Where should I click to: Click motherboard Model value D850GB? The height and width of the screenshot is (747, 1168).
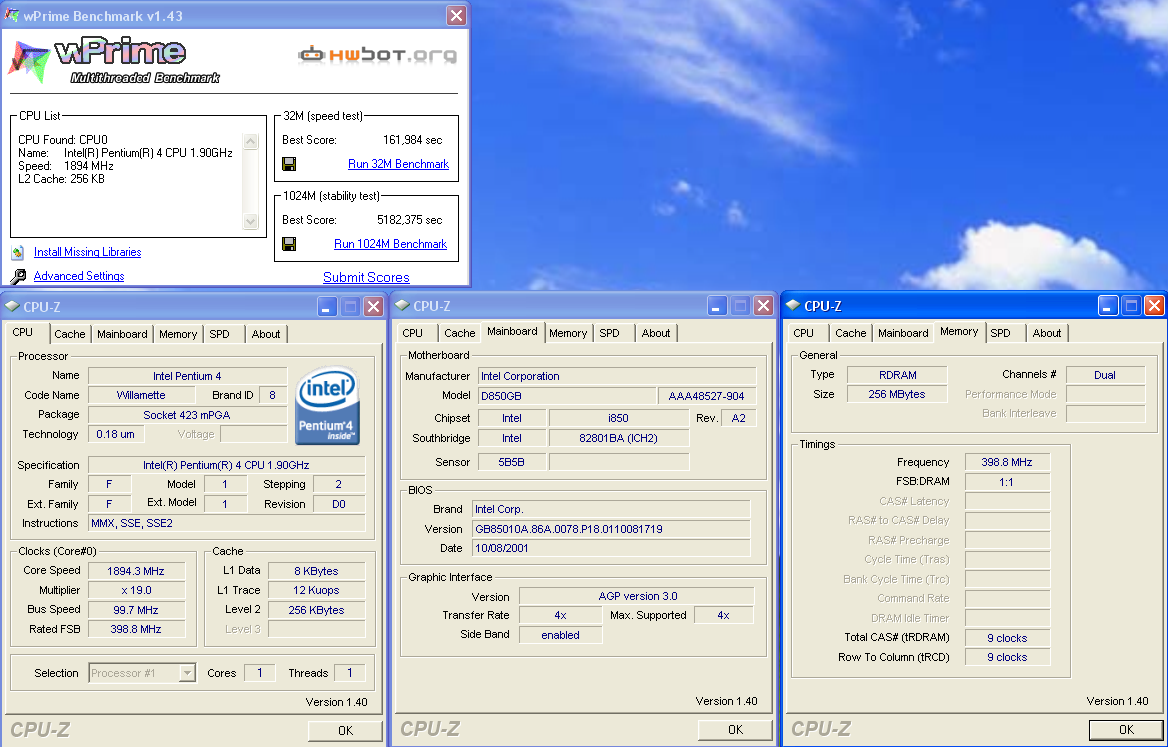(x=567, y=396)
